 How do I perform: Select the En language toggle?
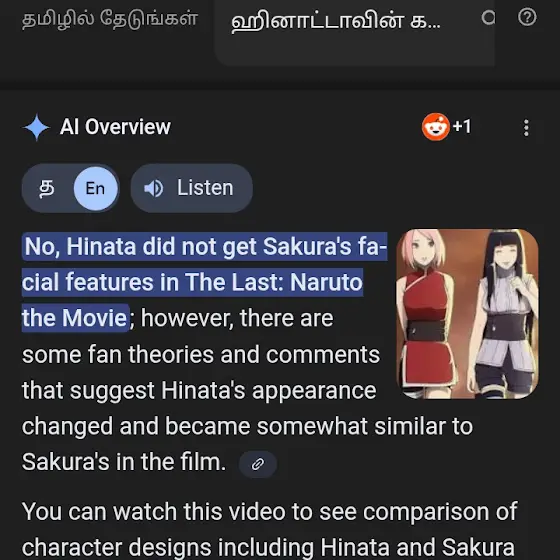[95, 188]
